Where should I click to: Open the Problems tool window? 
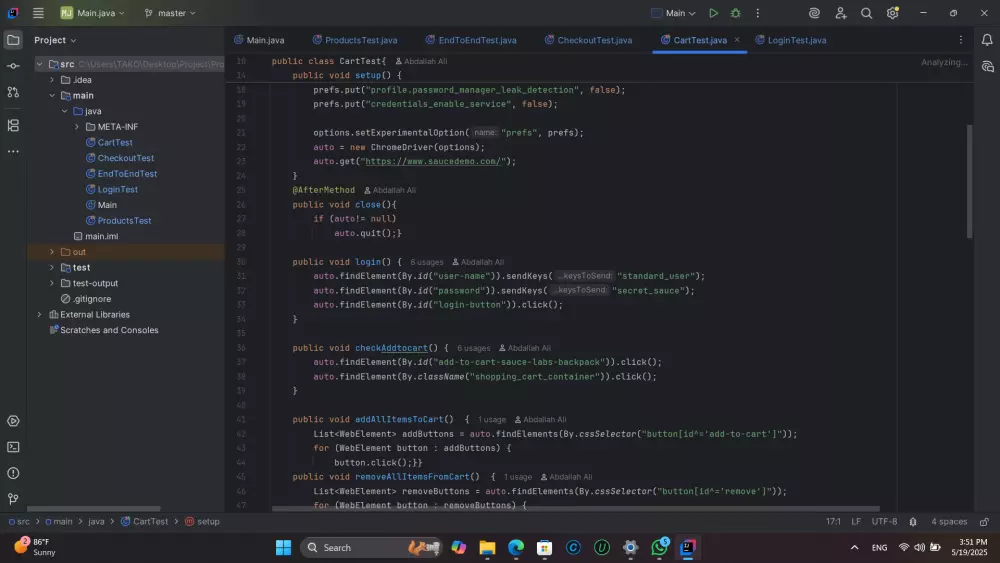point(13,473)
